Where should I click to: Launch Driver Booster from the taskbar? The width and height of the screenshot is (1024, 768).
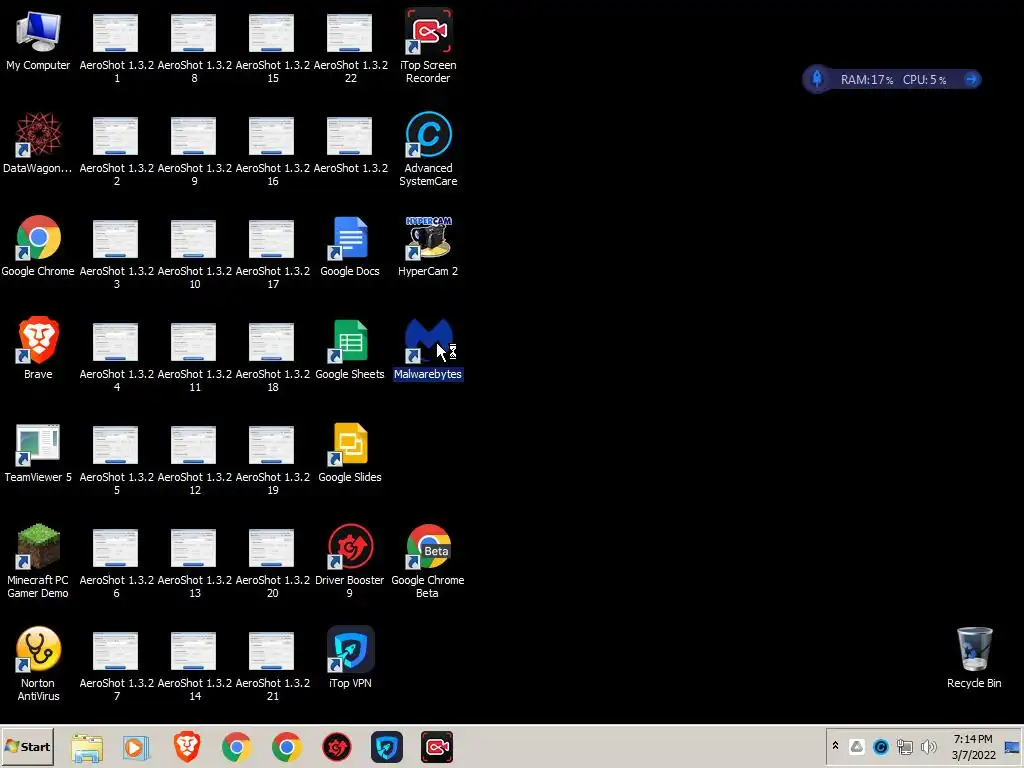(x=337, y=747)
